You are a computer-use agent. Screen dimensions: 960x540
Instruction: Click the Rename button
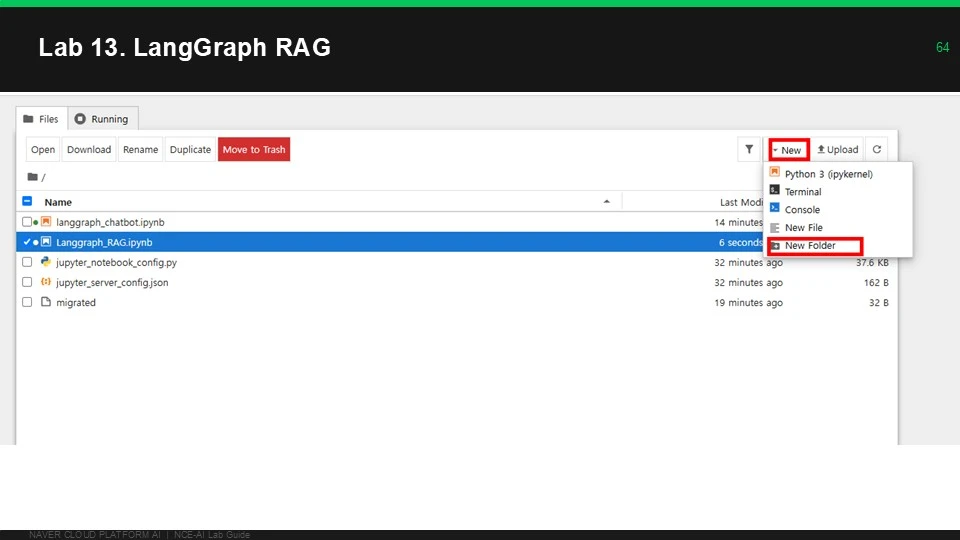tap(140, 149)
